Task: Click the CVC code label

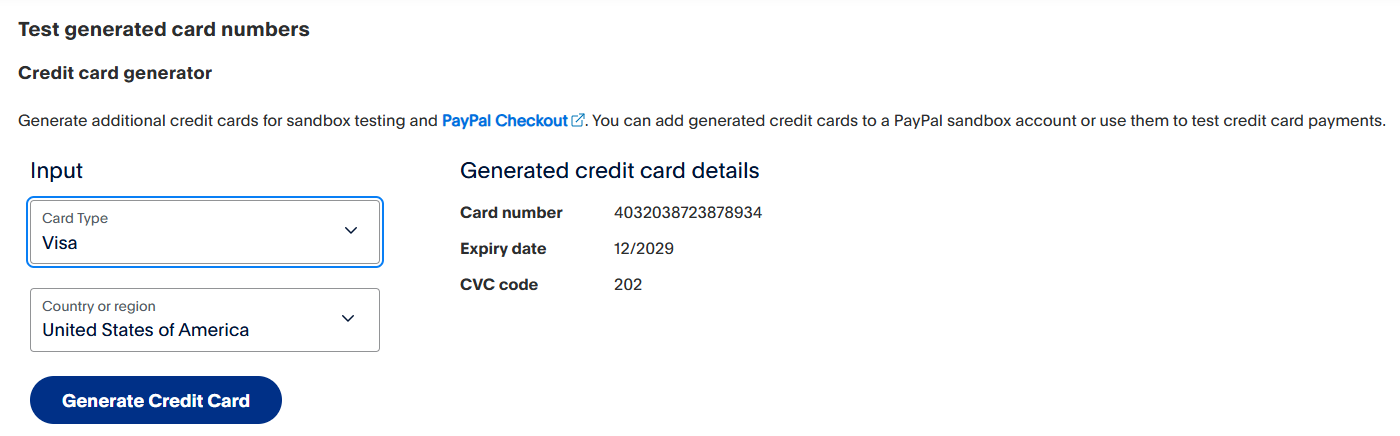Action: pyautogui.click(x=499, y=285)
